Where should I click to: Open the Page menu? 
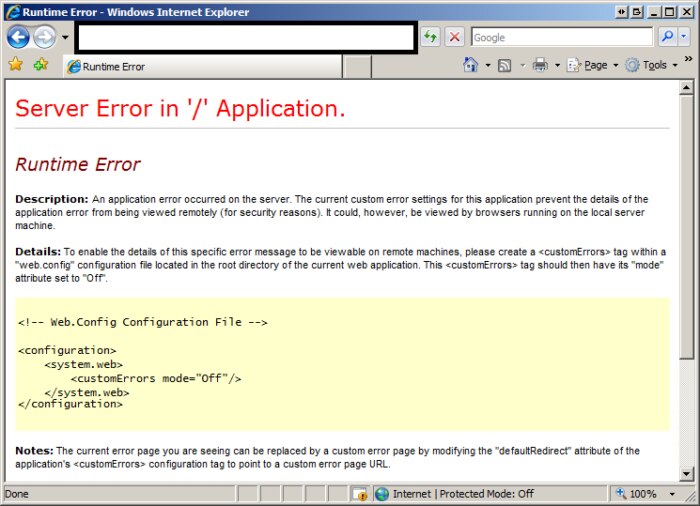tap(594, 65)
